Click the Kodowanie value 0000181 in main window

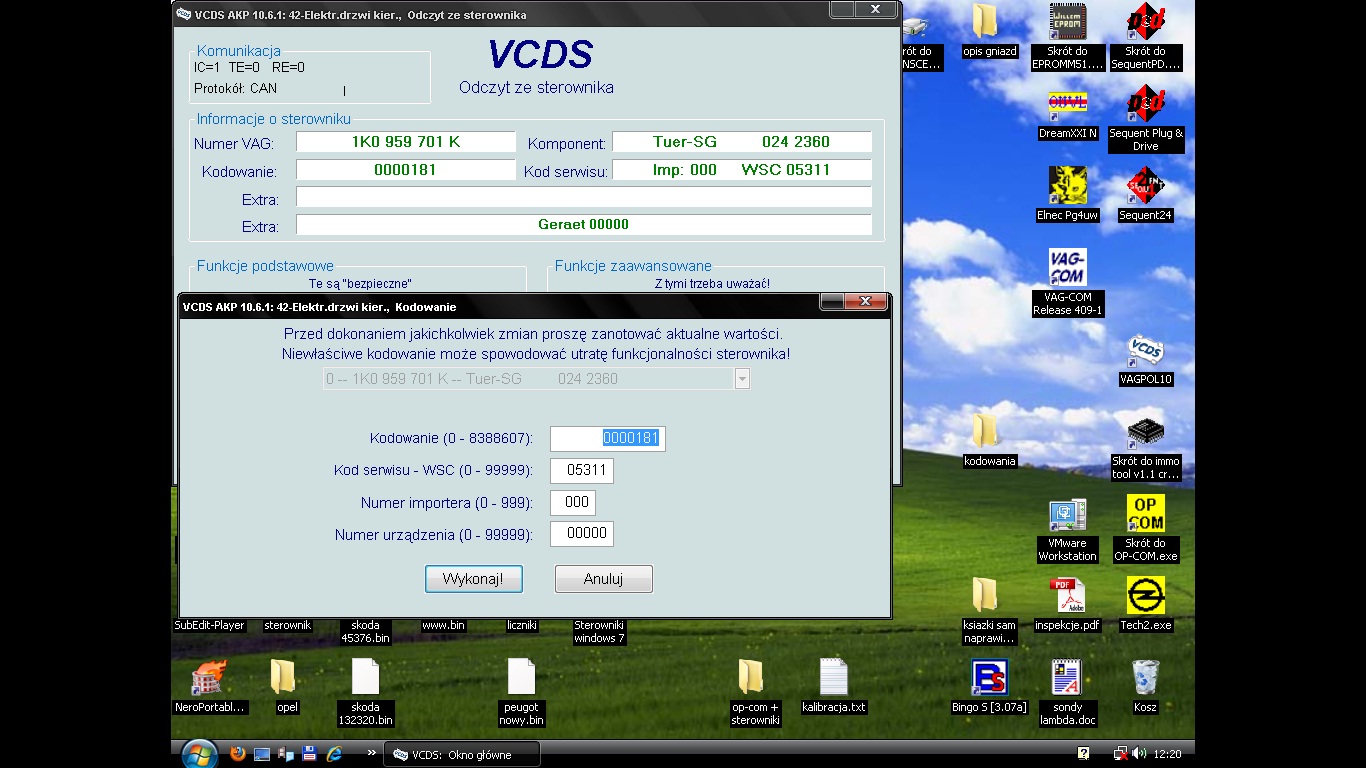coord(405,170)
